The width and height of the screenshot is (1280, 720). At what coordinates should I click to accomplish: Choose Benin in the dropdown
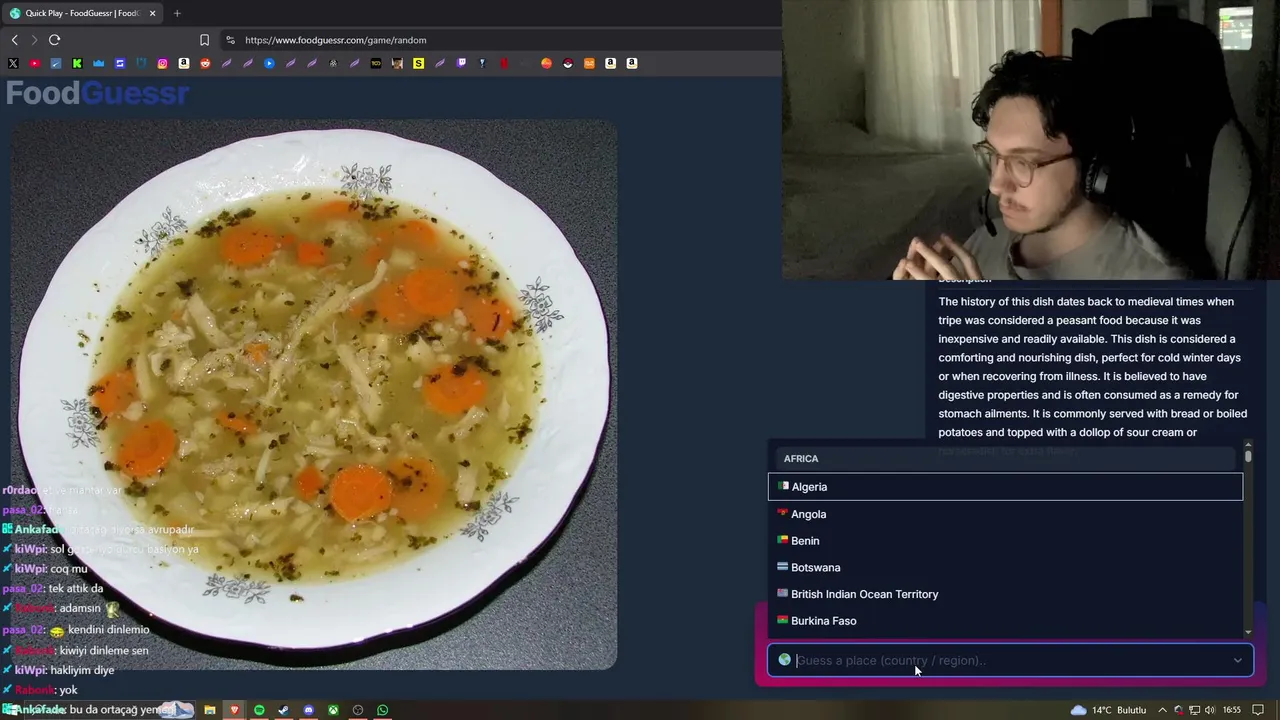[1005, 541]
